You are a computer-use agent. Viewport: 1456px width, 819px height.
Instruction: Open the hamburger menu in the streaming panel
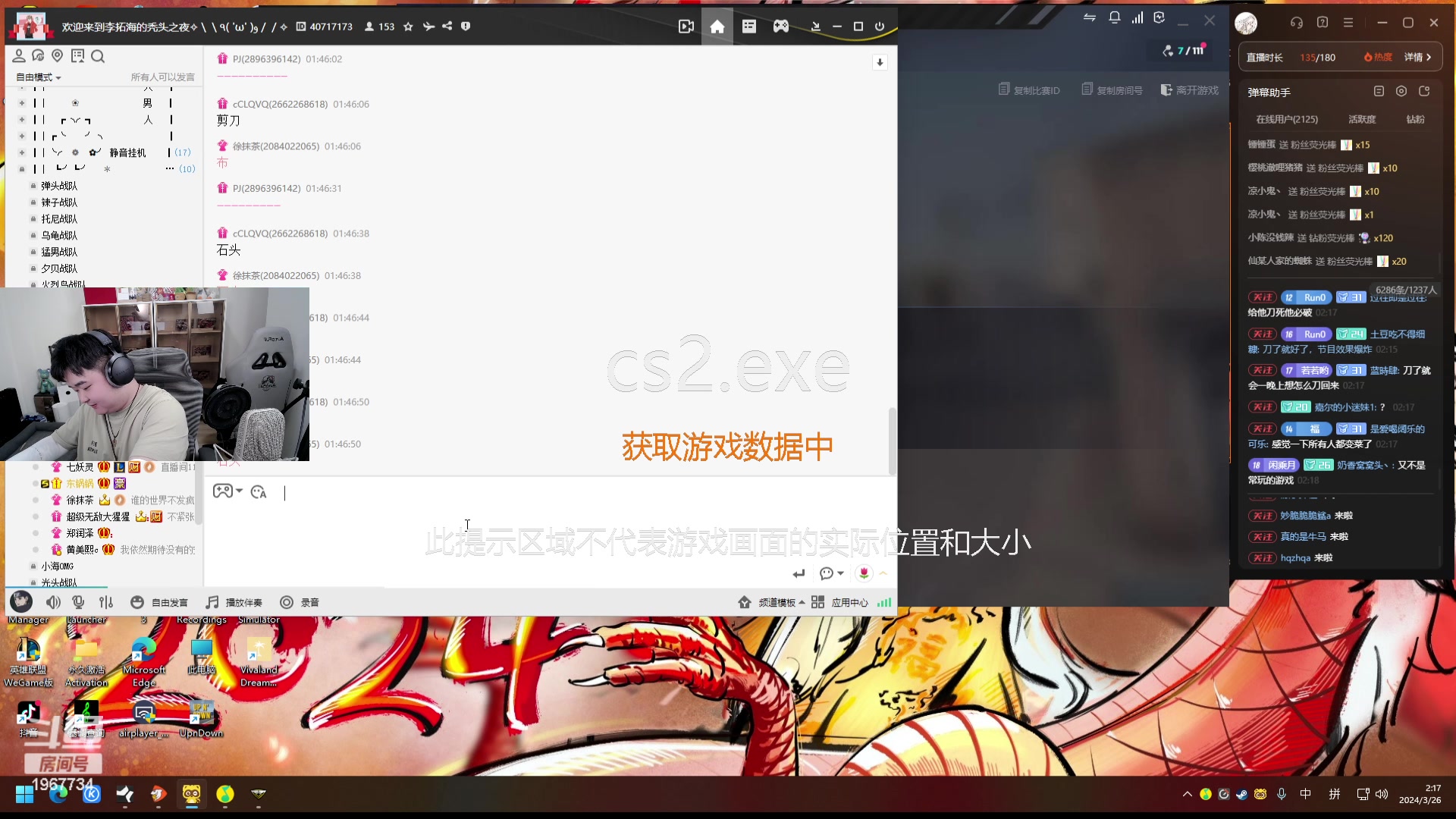pyautogui.click(x=1348, y=23)
